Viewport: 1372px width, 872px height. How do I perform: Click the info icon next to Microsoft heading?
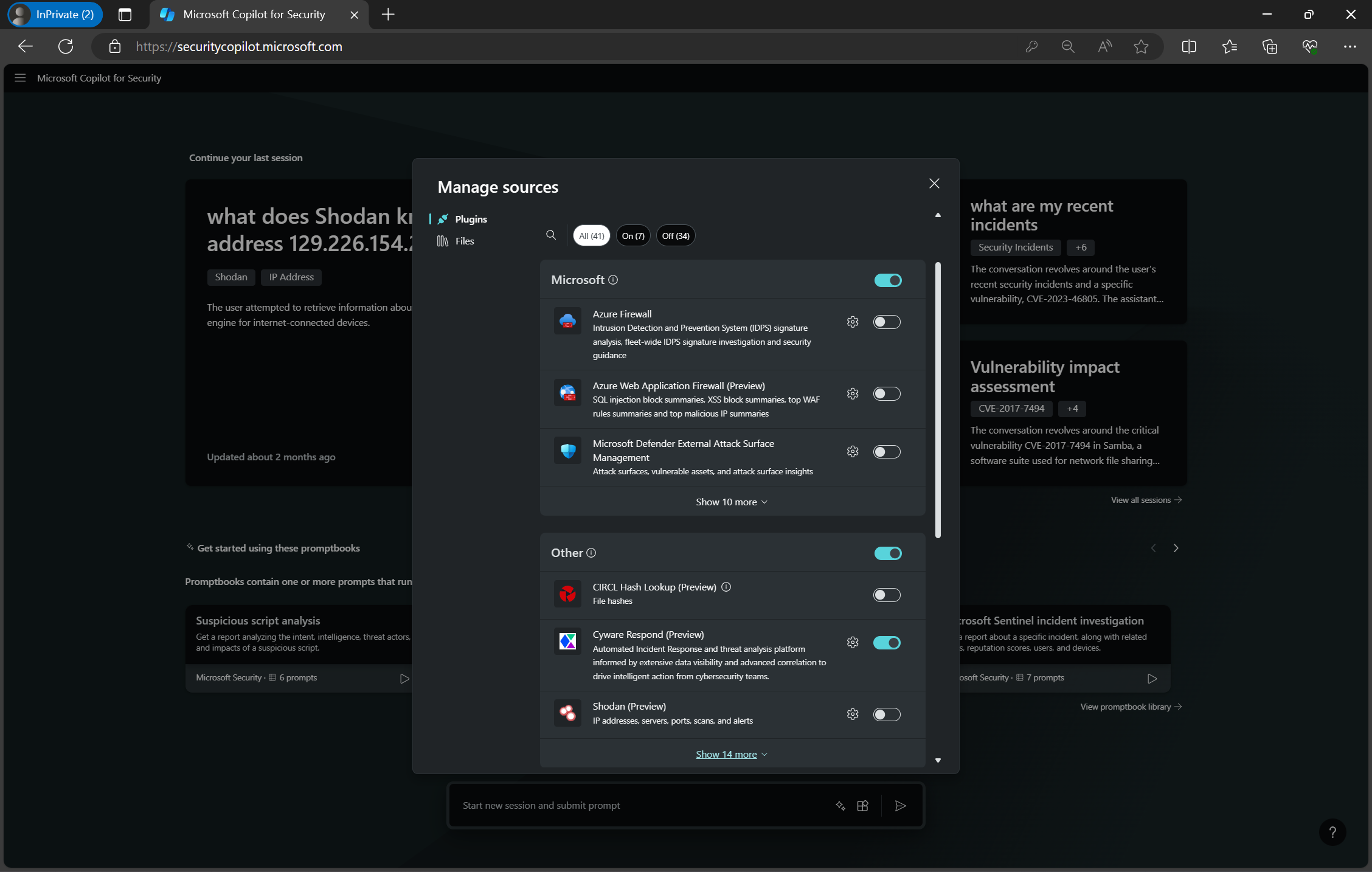coord(613,280)
